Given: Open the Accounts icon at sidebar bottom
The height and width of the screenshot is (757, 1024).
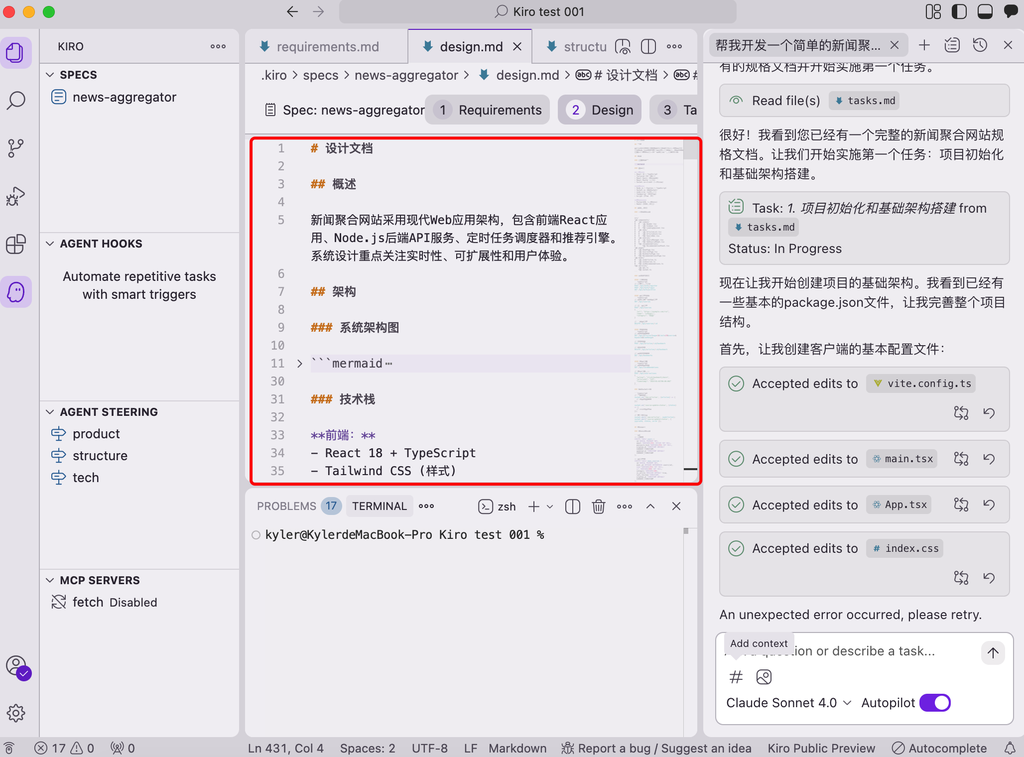Looking at the screenshot, I should (x=17, y=666).
